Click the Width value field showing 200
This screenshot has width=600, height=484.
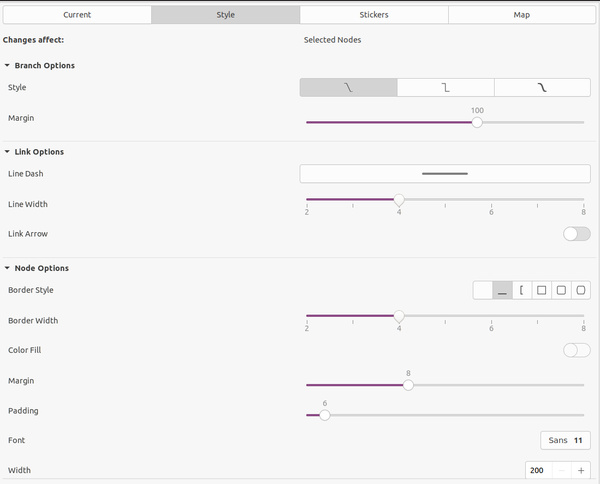[x=538, y=471]
